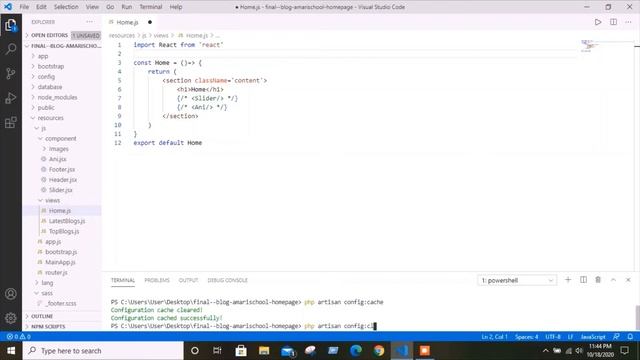640x360 pixels.
Task: Open Cortana circle on taskbar
Action: [195, 351]
